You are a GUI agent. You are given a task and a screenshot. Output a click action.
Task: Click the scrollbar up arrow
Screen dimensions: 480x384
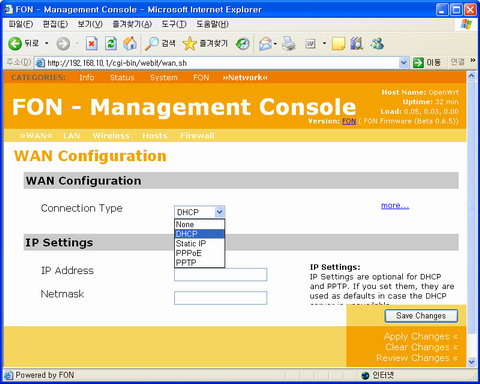pyautogui.click(x=471, y=76)
